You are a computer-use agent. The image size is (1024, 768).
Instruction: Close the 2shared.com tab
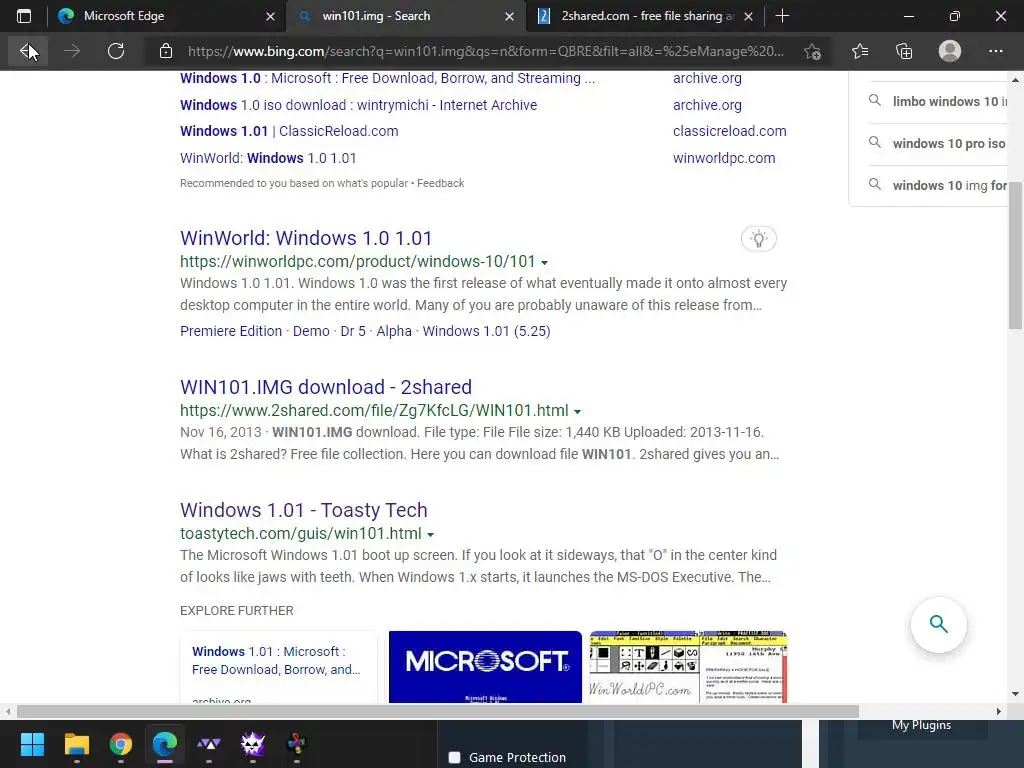pos(748,16)
